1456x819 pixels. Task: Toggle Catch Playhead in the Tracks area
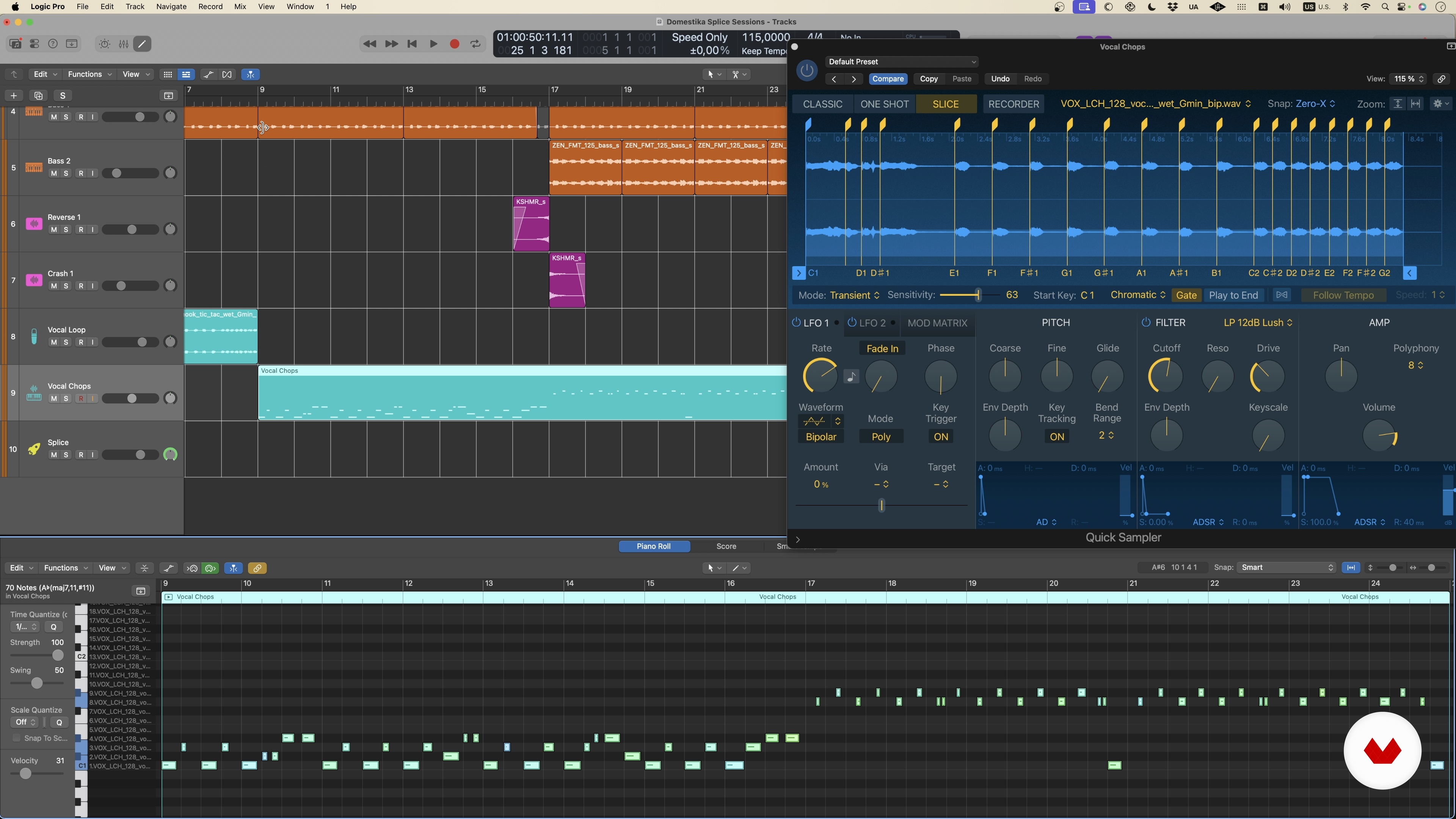[x=250, y=75]
